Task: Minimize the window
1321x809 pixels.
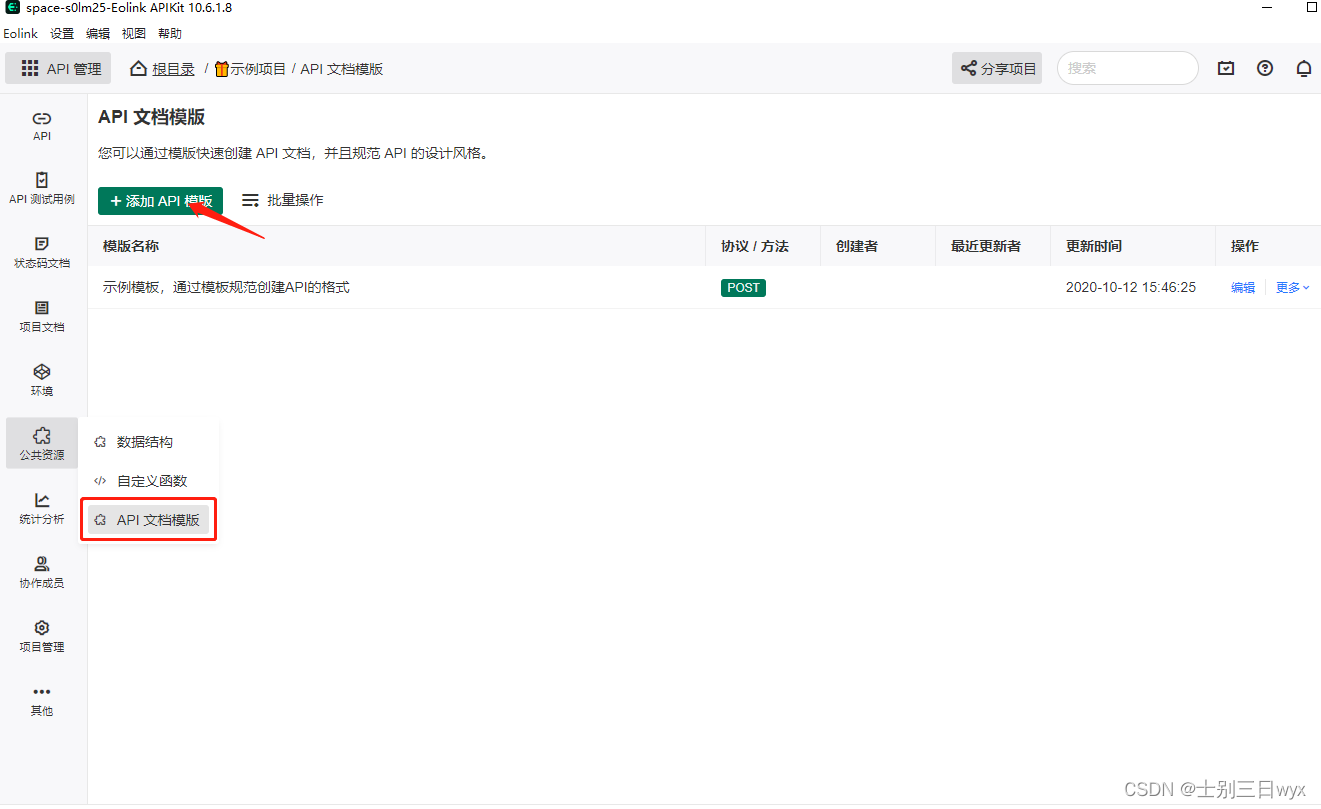Action: click(1266, 7)
